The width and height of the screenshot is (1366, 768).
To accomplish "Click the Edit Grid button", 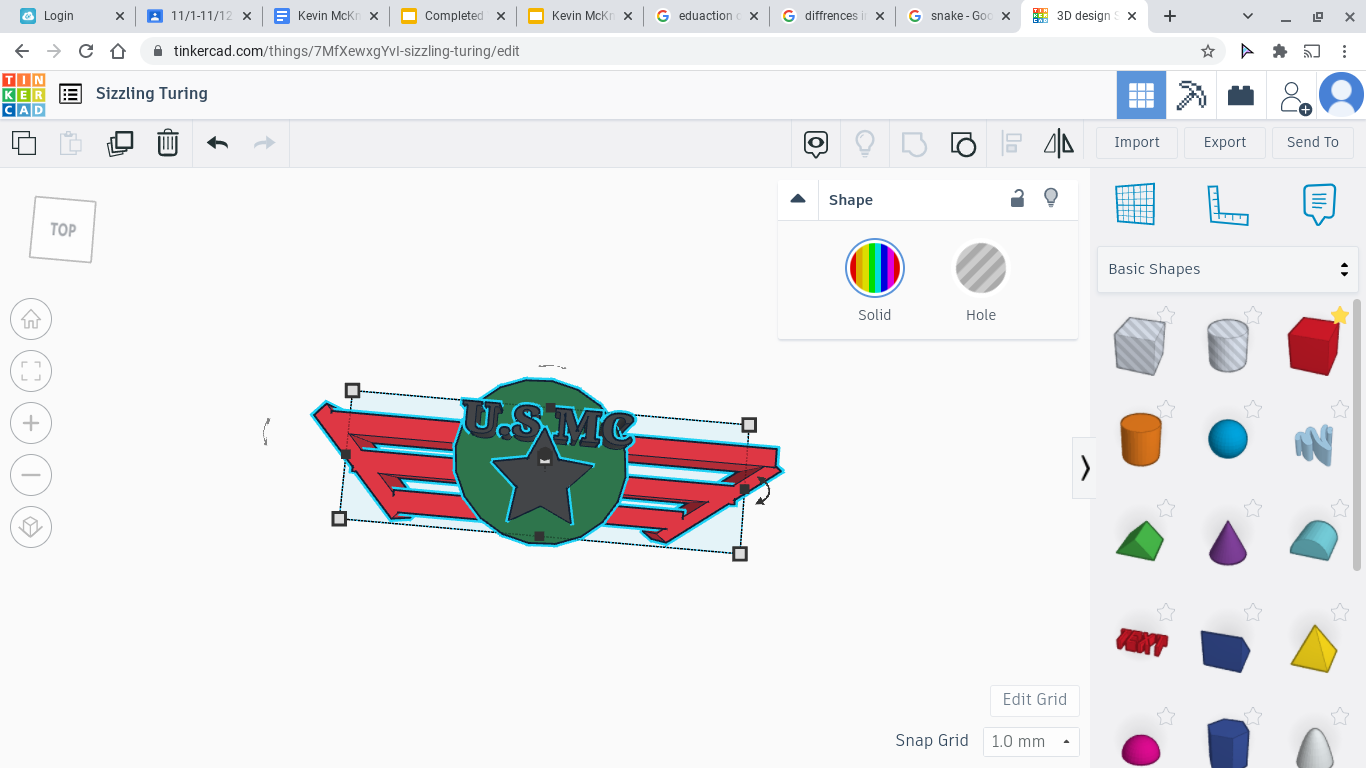I will coord(1035,699).
